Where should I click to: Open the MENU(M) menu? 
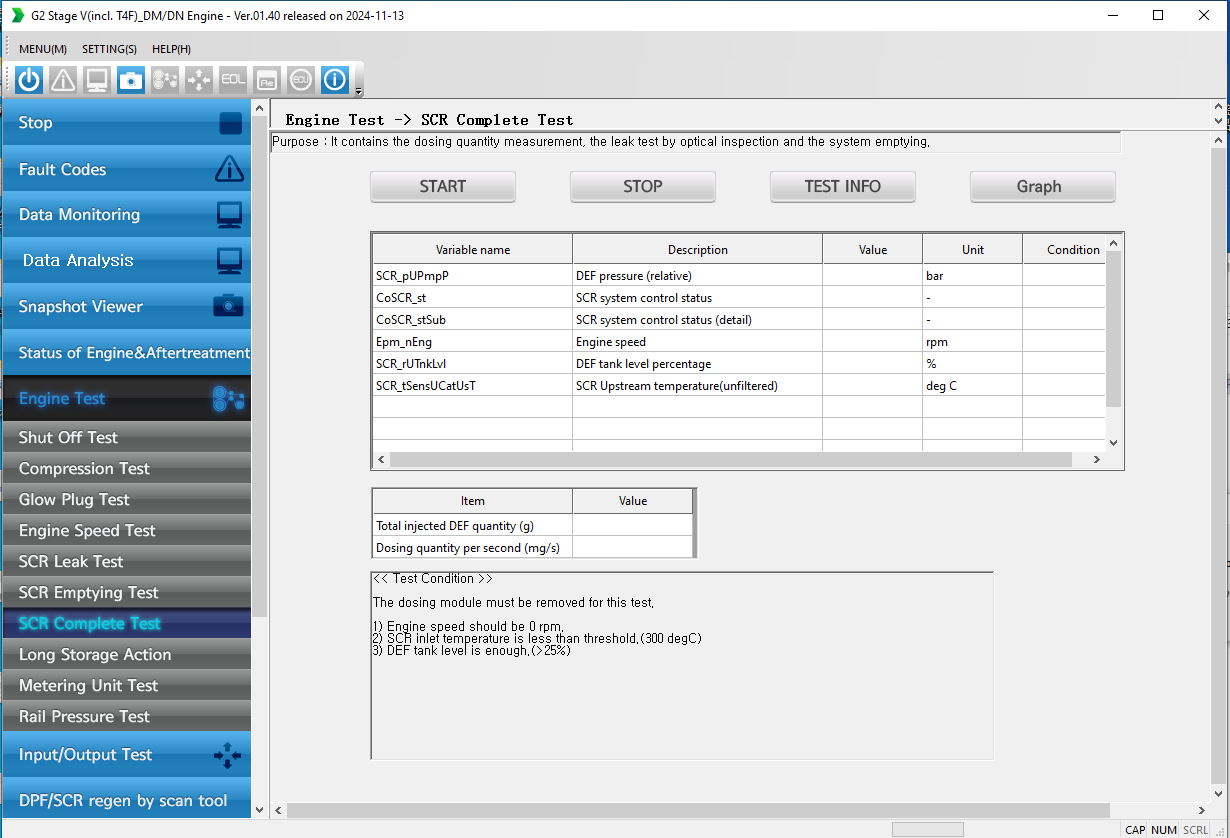tap(43, 49)
